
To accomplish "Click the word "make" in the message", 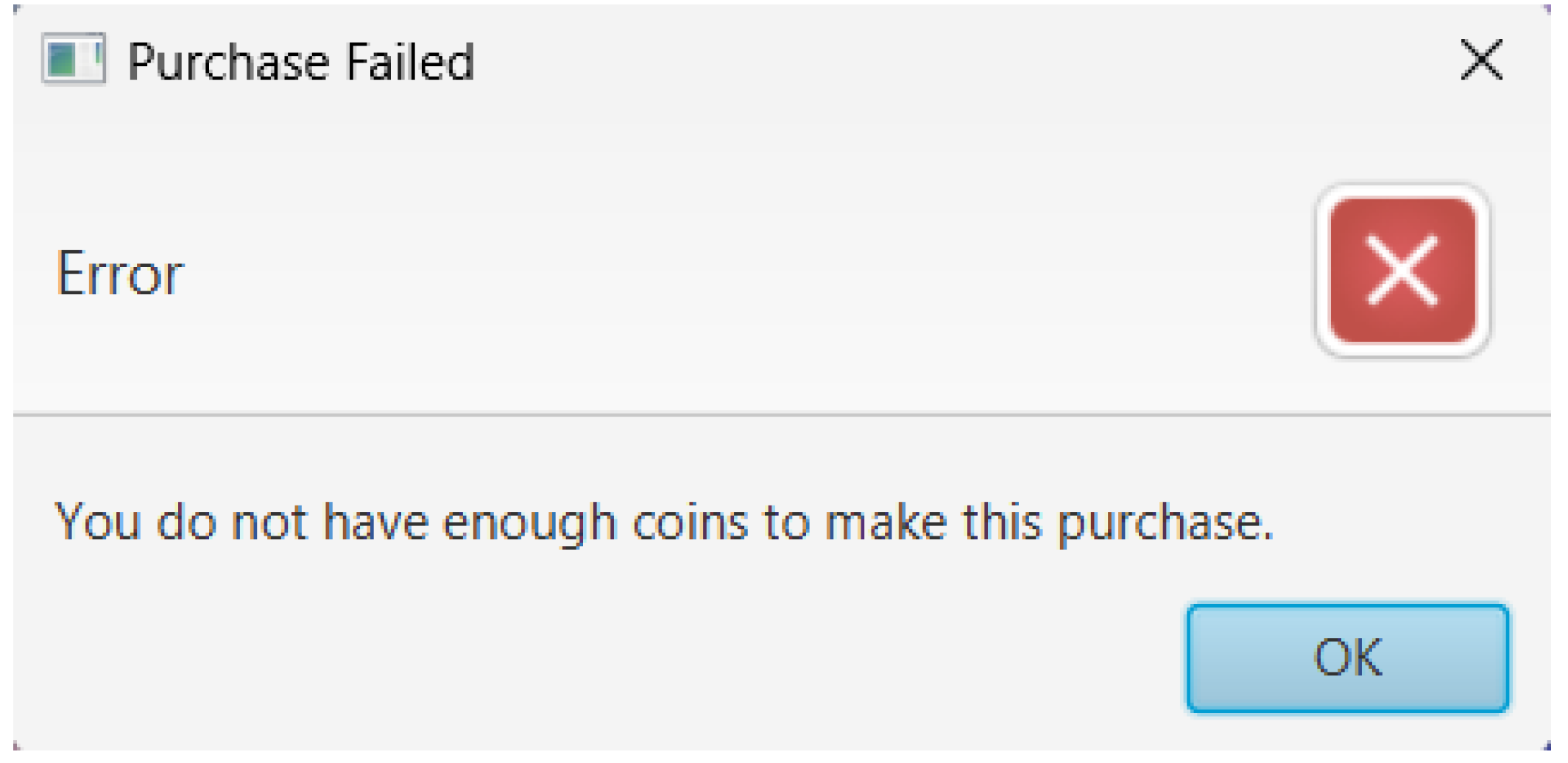I will tap(885, 523).
